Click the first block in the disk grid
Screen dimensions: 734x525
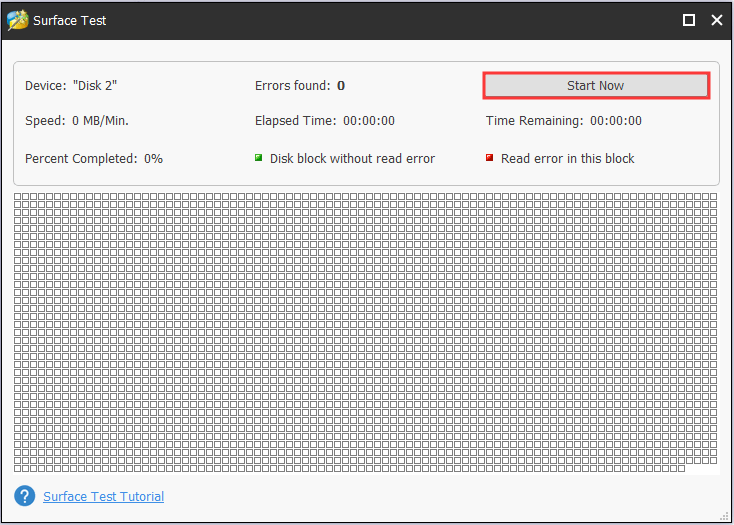[18, 198]
